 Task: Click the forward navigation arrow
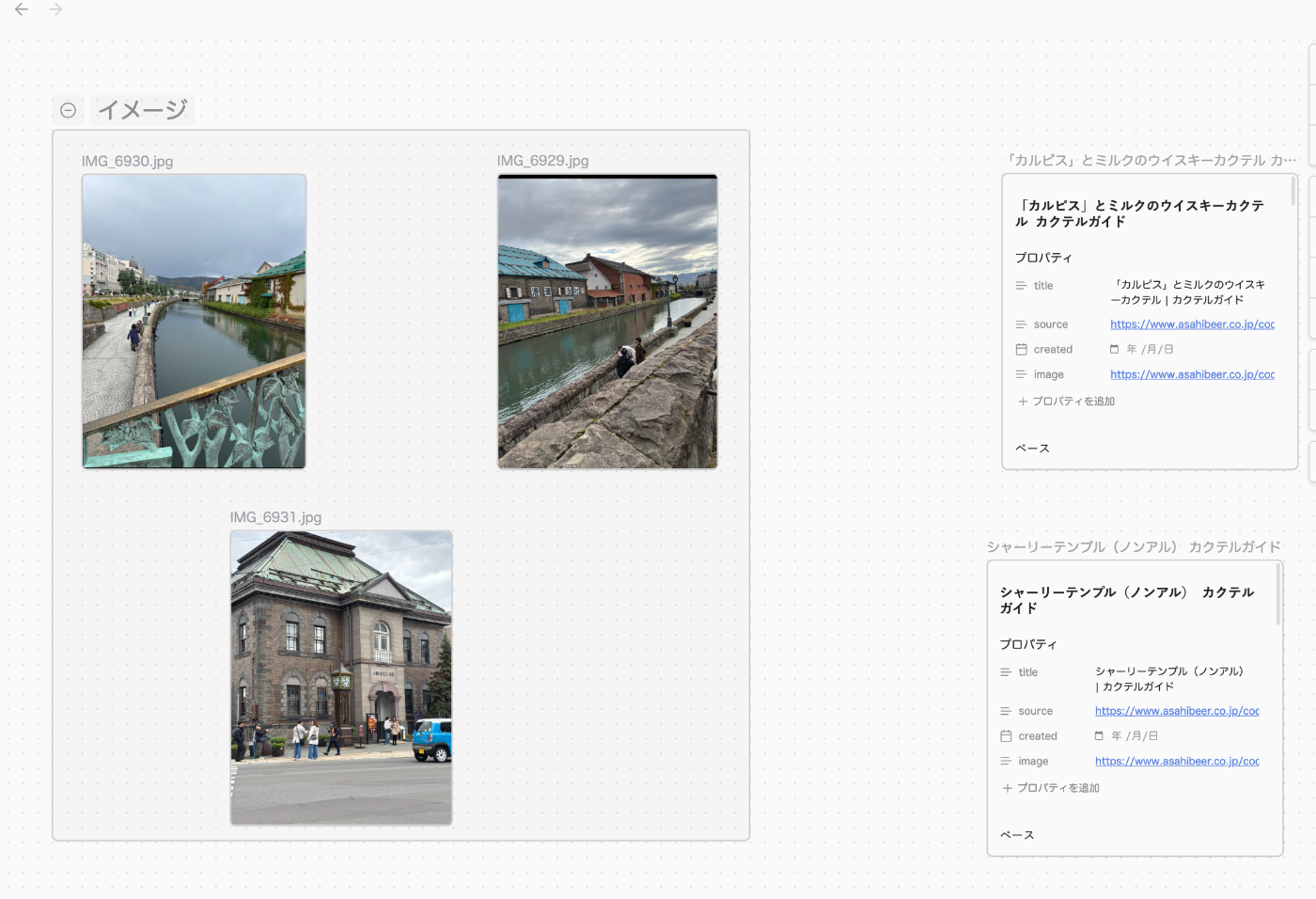click(x=55, y=9)
